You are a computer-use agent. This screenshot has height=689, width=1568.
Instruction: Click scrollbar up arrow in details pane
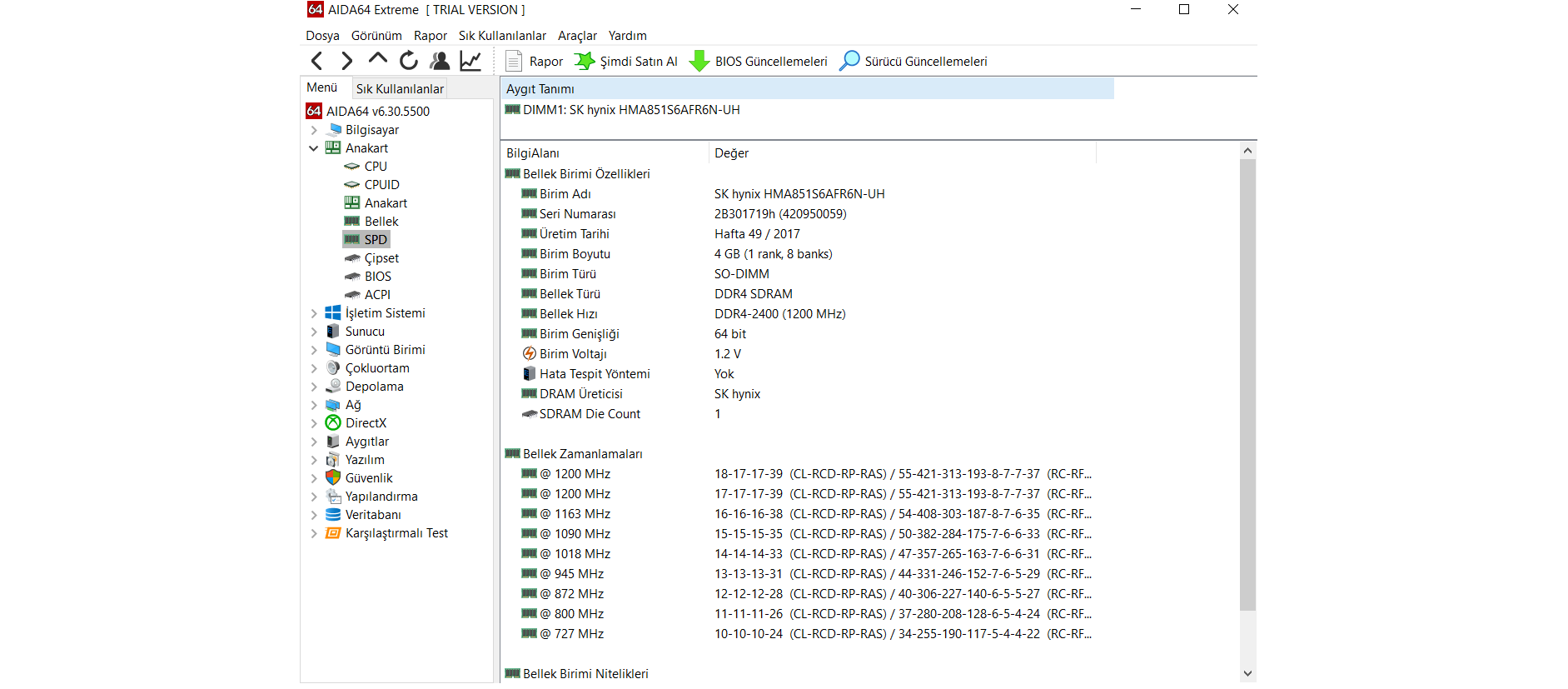tap(1247, 150)
